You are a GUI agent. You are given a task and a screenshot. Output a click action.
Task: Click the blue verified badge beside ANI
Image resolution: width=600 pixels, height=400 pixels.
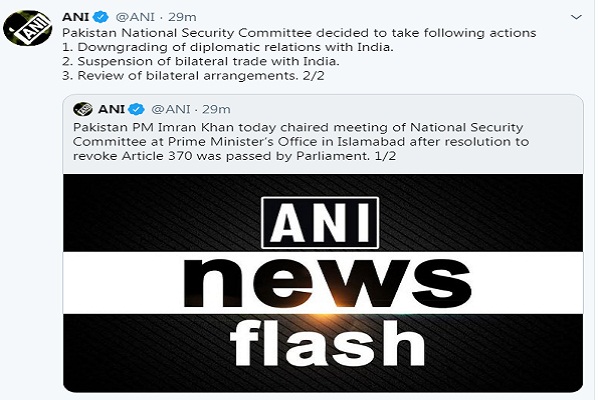101,17
